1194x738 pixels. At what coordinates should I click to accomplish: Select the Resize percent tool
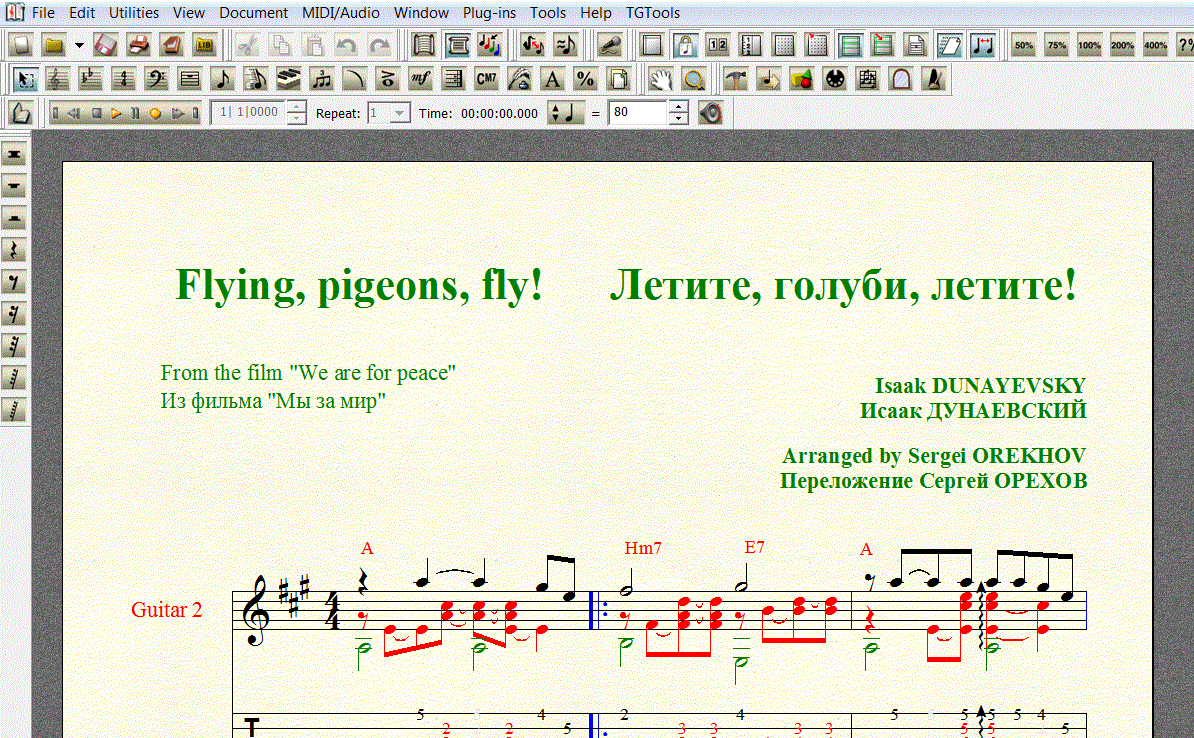[x=585, y=79]
